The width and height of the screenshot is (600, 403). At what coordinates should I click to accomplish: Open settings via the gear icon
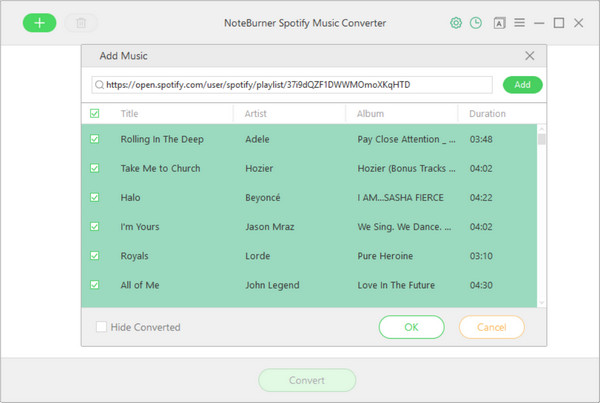pyautogui.click(x=455, y=23)
